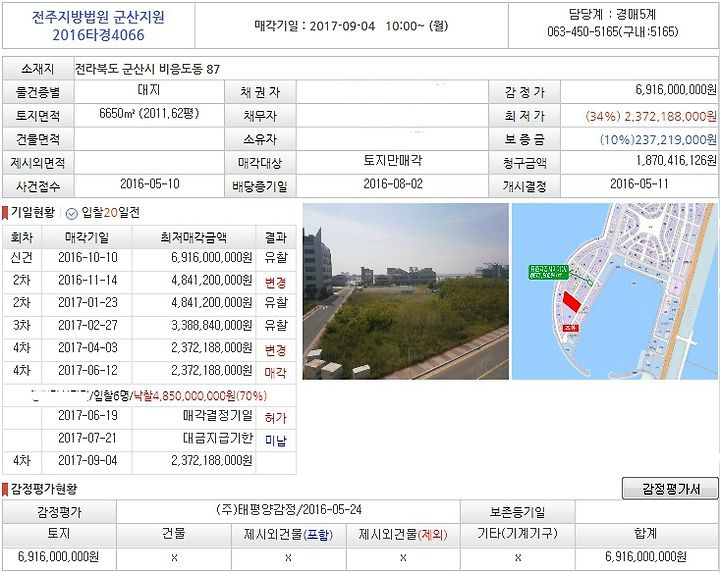Viewport: 720px width, 573px height.
Task: Click land area 6650㎡ (2011.62평)
Action: (x=149, y=113)
